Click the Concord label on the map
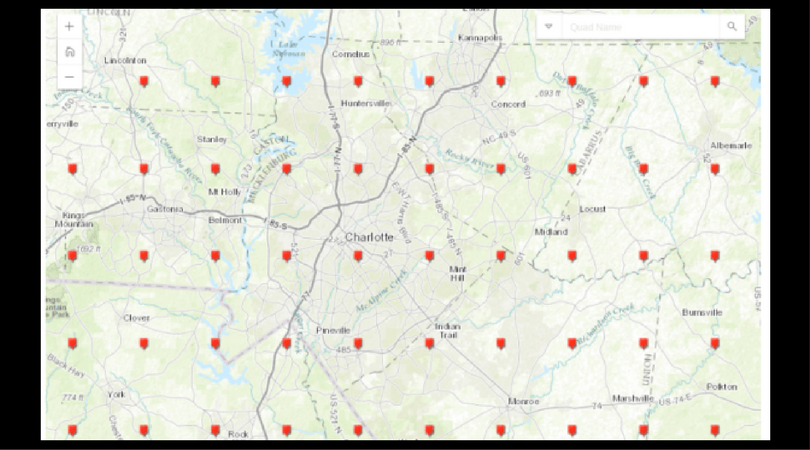This screenshot has height=450, width=810. (508, 104)
